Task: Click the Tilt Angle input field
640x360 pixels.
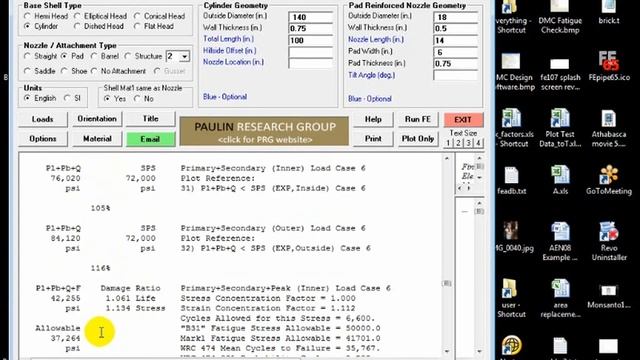Action: point(456,76)
